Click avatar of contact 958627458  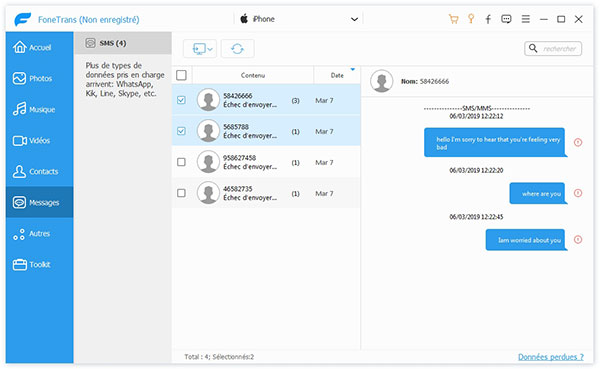click(x=208, y=162)
